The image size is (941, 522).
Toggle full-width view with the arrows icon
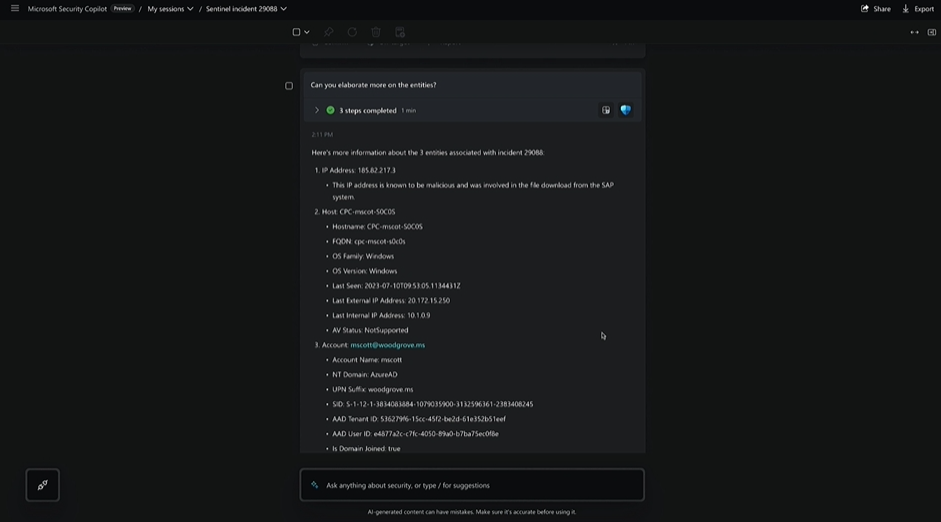click(914, 32)
